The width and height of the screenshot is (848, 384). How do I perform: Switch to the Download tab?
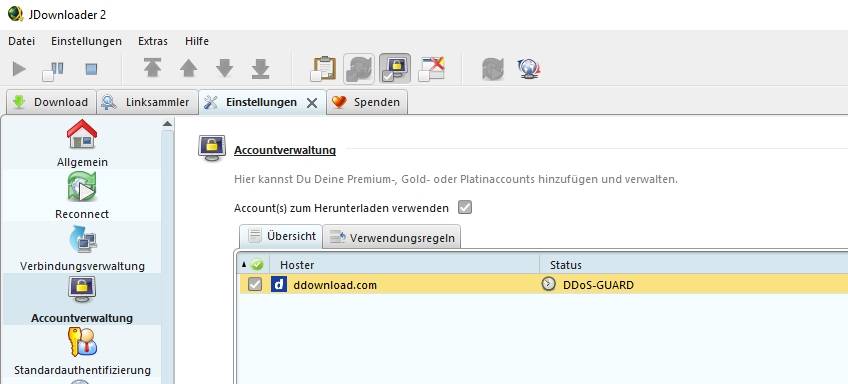(51, 102)
